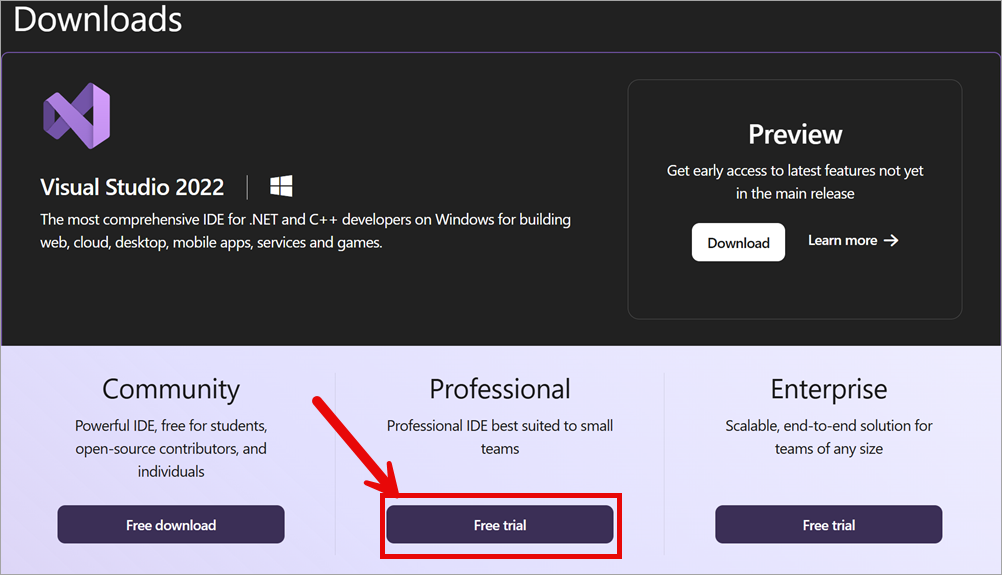Click the Enterprise description about scalable solutions
The image size is (1002, 575).
pyautogui.click(x=829, y=437)
